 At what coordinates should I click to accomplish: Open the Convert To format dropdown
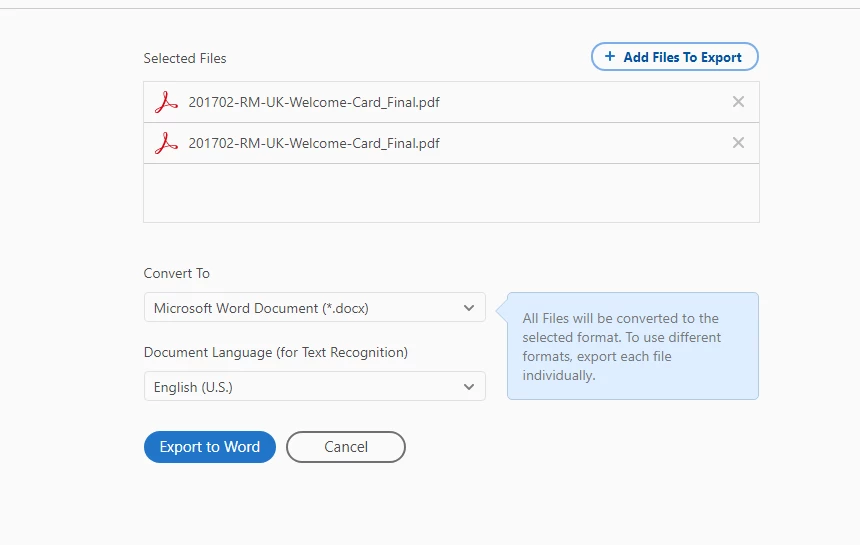(x=315, y=308)
